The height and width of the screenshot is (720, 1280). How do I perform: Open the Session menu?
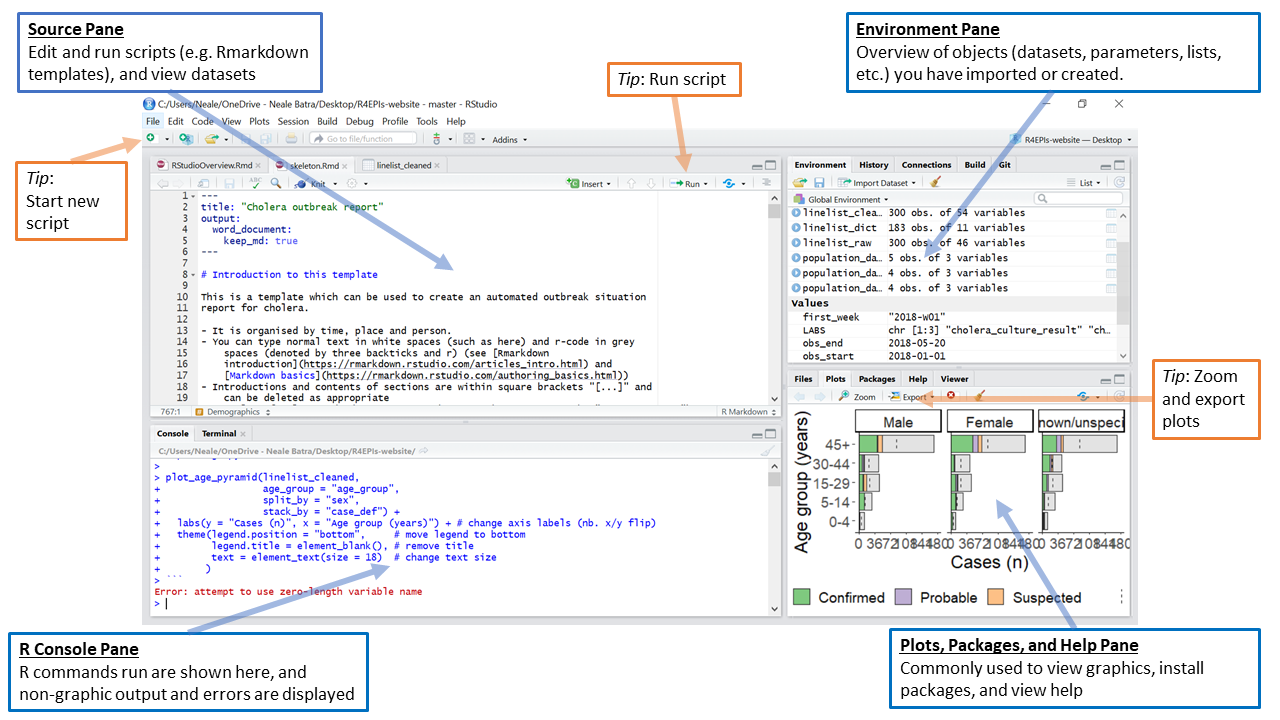tap(293, 121)
